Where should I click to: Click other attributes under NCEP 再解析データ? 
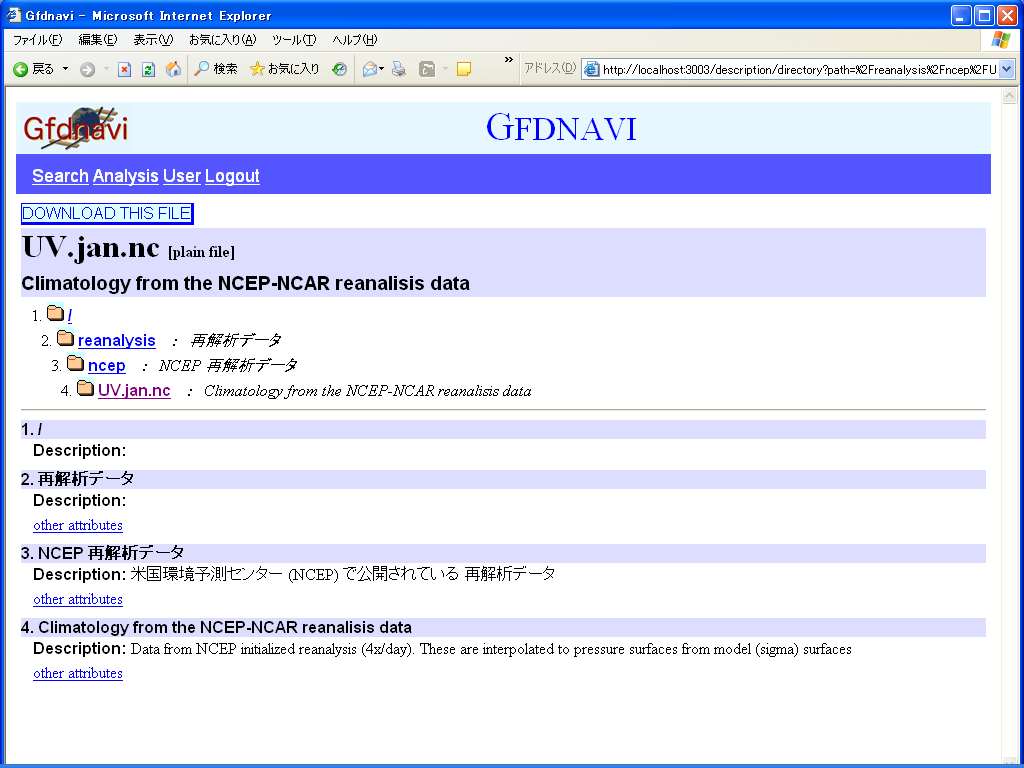point(78,599)
